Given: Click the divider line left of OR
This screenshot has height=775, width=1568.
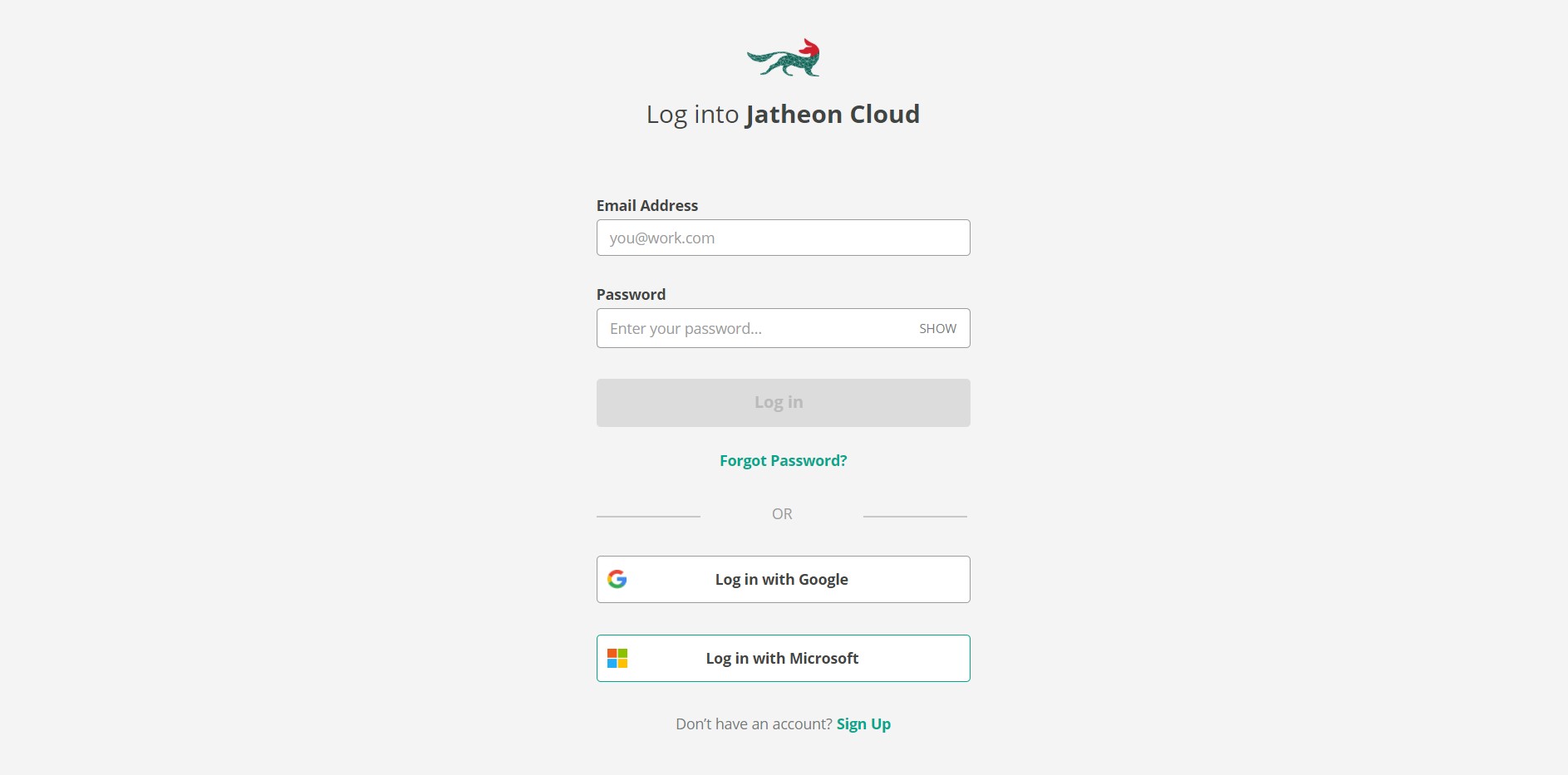Looking at the screenshot, I should click(x=648, y=517).
